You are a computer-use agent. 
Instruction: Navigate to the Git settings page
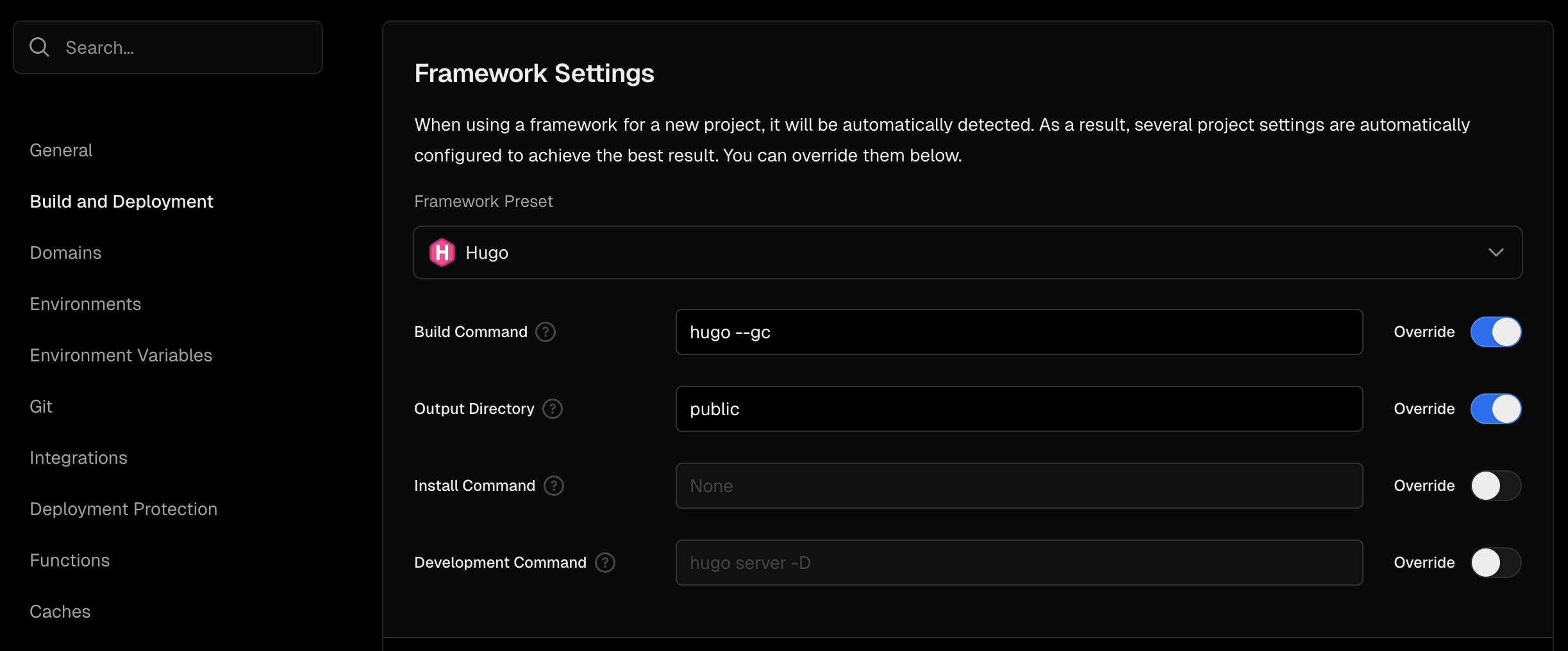coord(41,406)
